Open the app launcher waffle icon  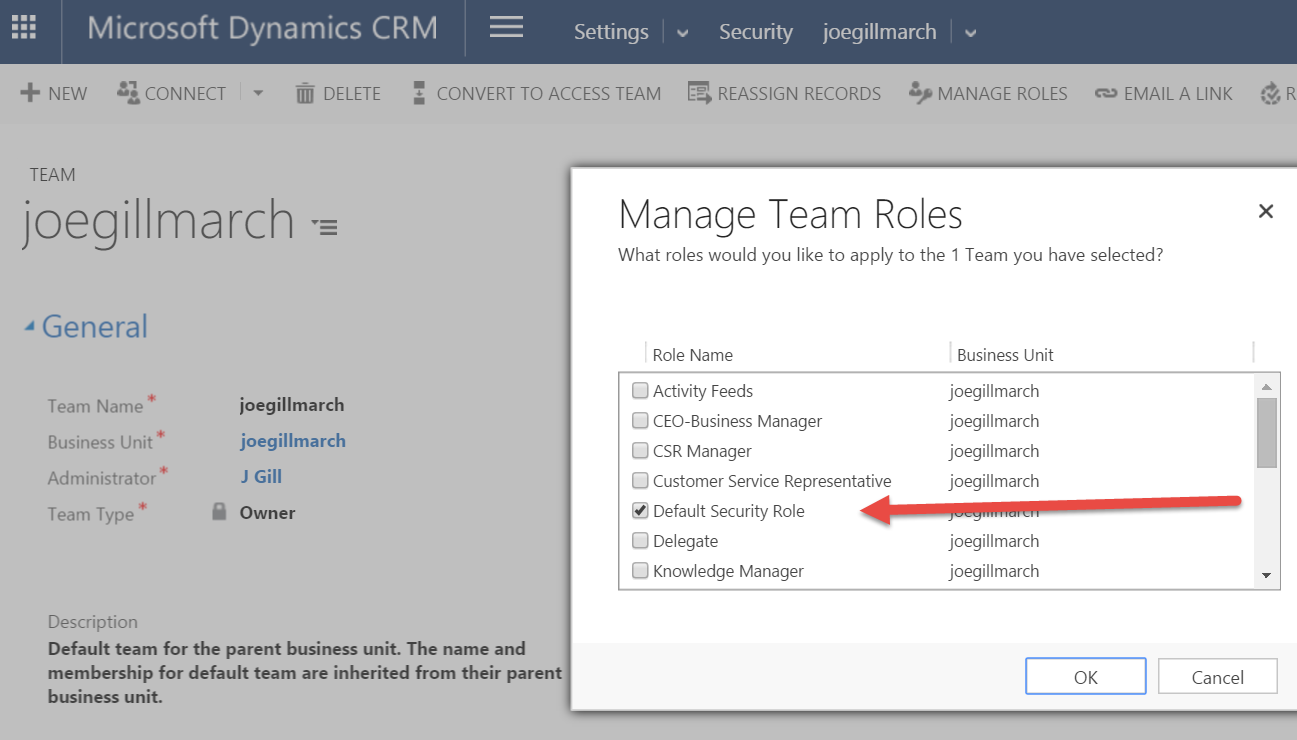click(x=23, y=28)
